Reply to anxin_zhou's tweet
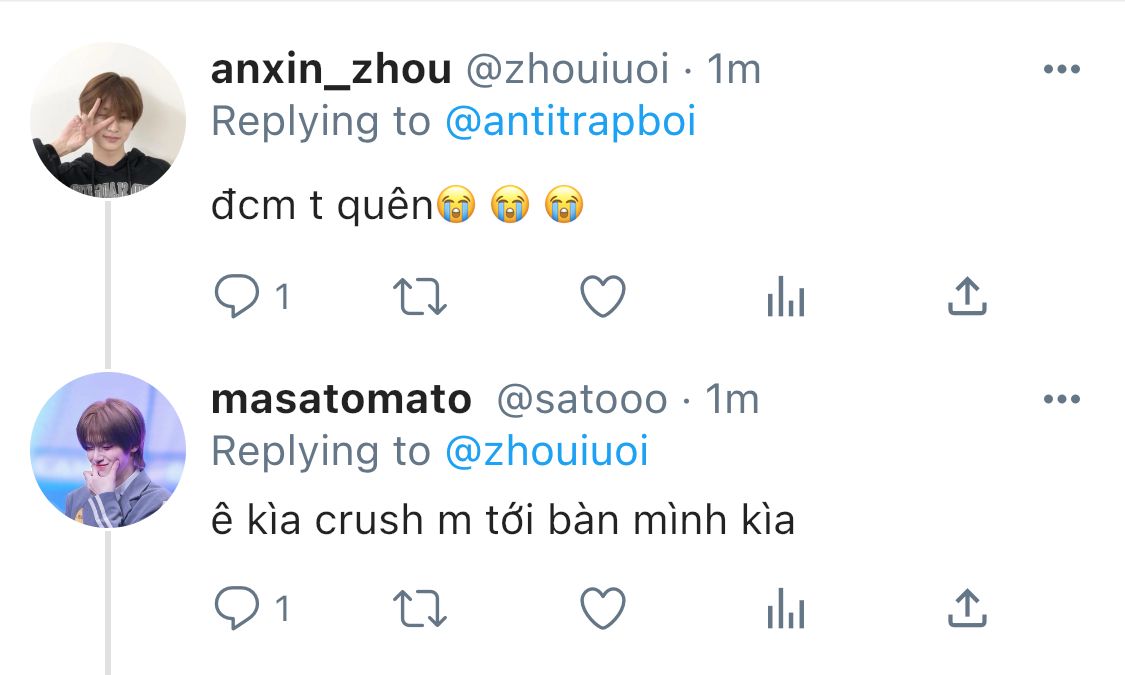 [x=237, y=297]
